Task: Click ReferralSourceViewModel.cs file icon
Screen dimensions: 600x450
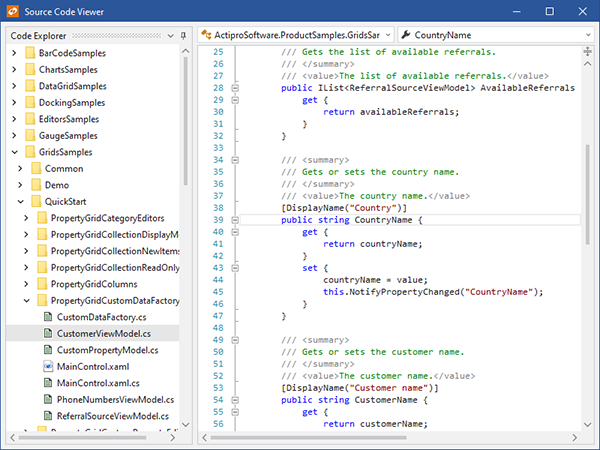Action: tap(48, 416)
